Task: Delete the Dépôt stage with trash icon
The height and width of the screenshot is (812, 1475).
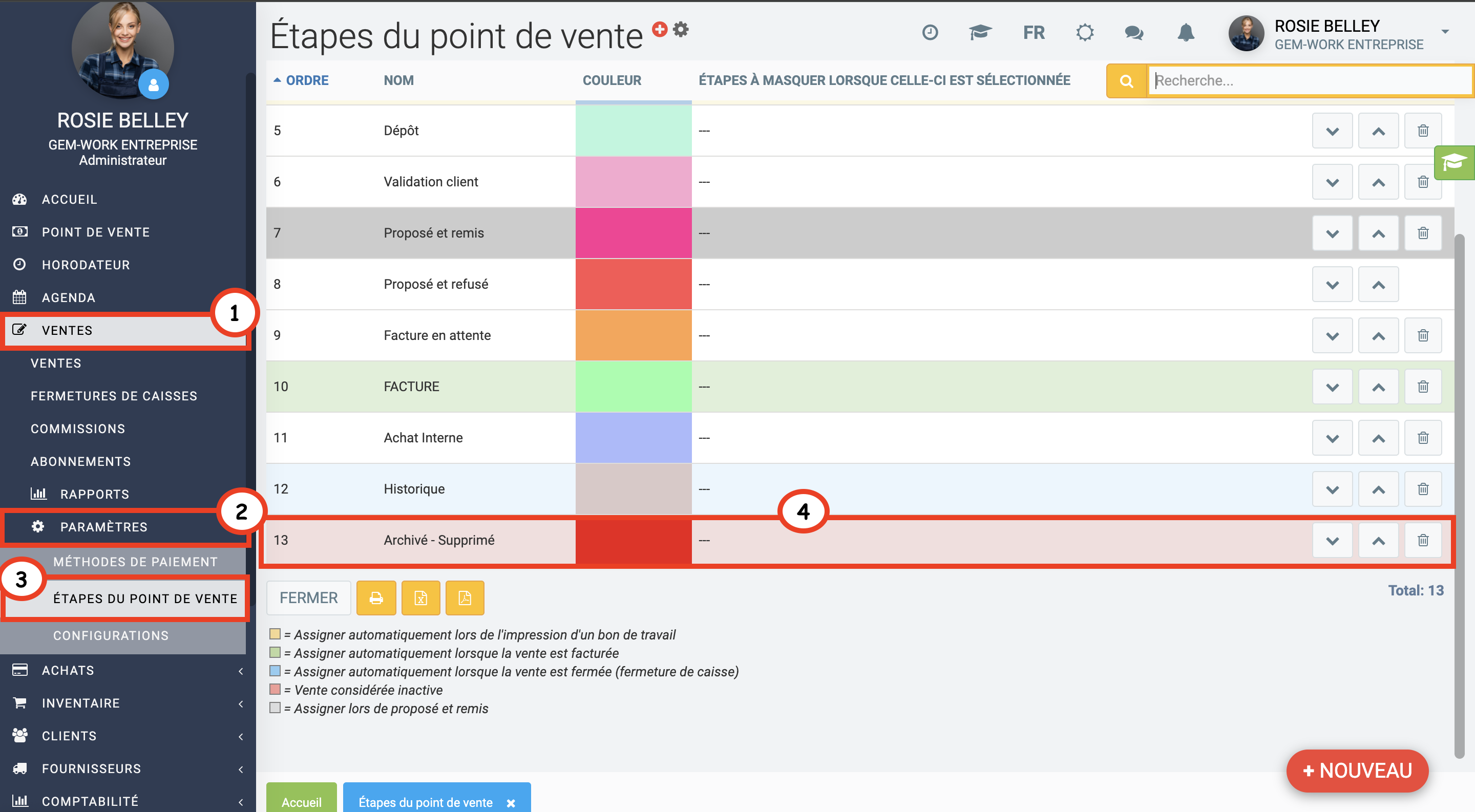Action: pos(1422,131)
